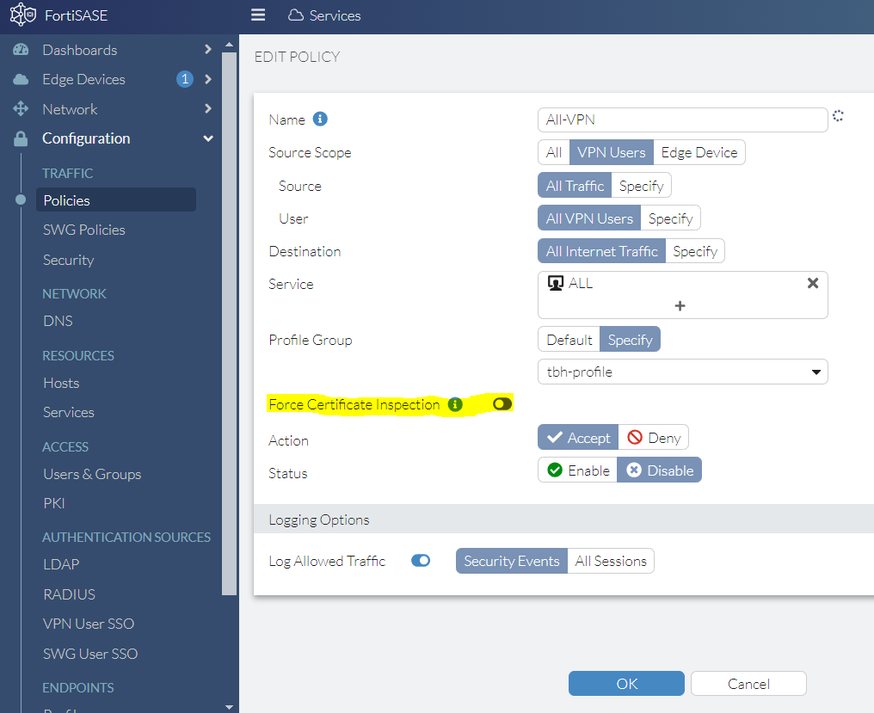Remove the ALL service with X icon
874x713 pixels.
pyautogui.click(x=813, y=283)
